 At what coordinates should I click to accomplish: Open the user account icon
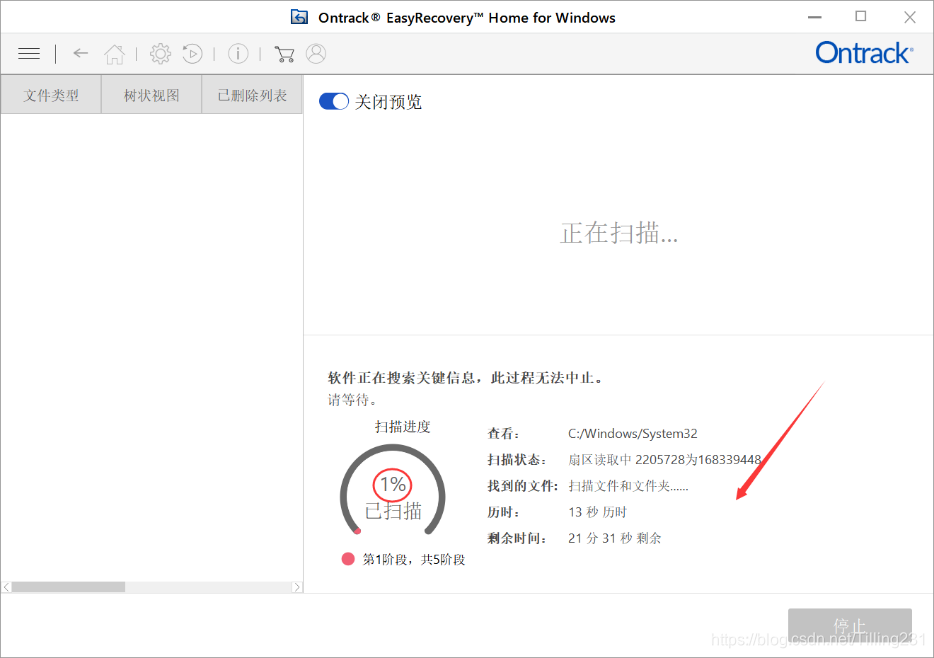[316, 54]
